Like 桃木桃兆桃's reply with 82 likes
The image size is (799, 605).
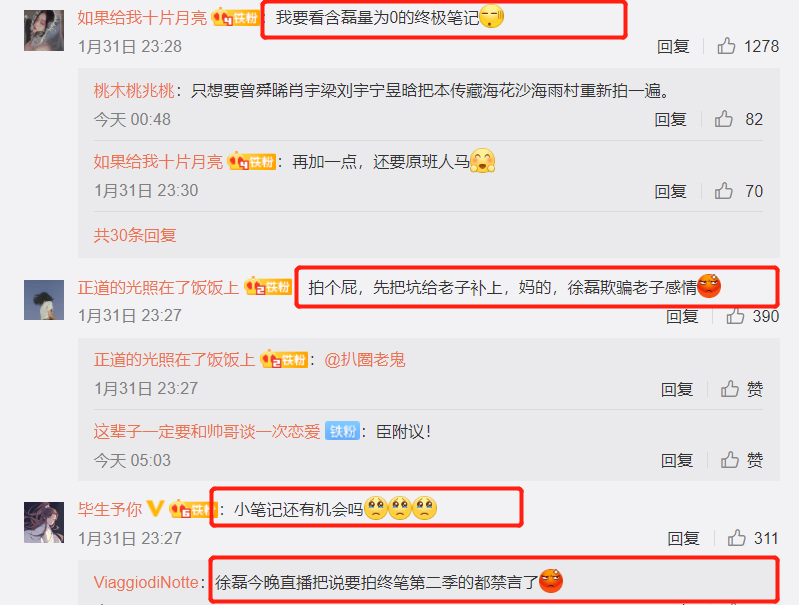tap(724, 119)
